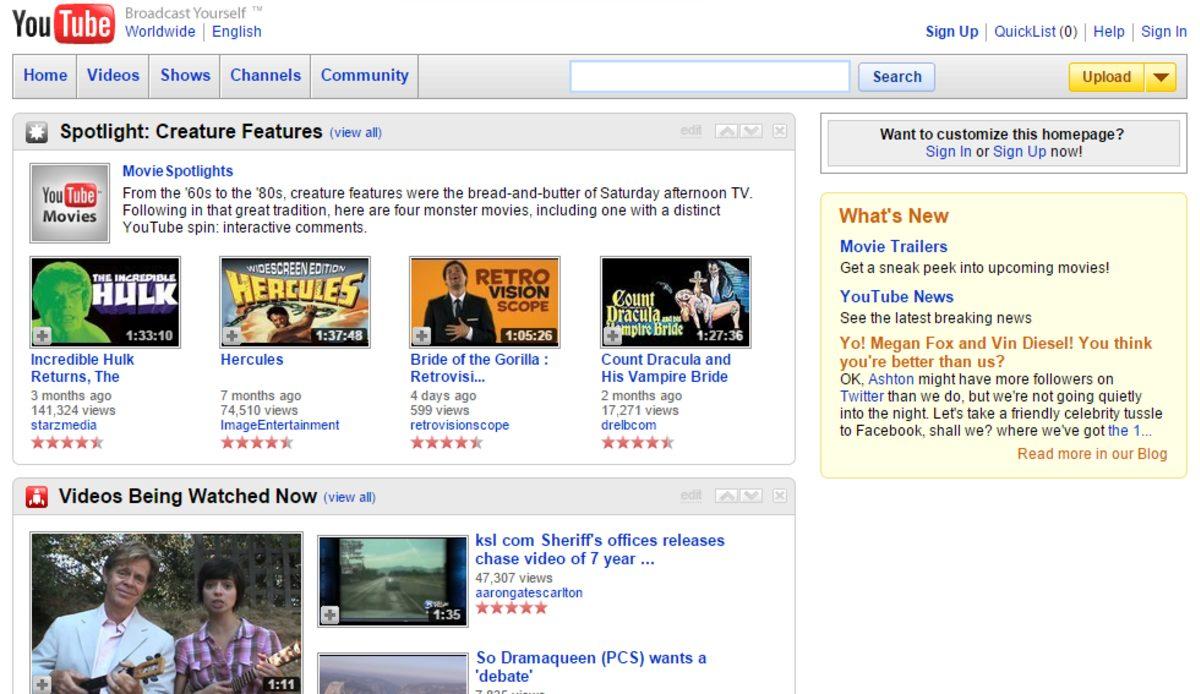The image size is (1200, 694).
Task: Move Spotlight module down
Action: pyautogui.click(x=751, y=131)
